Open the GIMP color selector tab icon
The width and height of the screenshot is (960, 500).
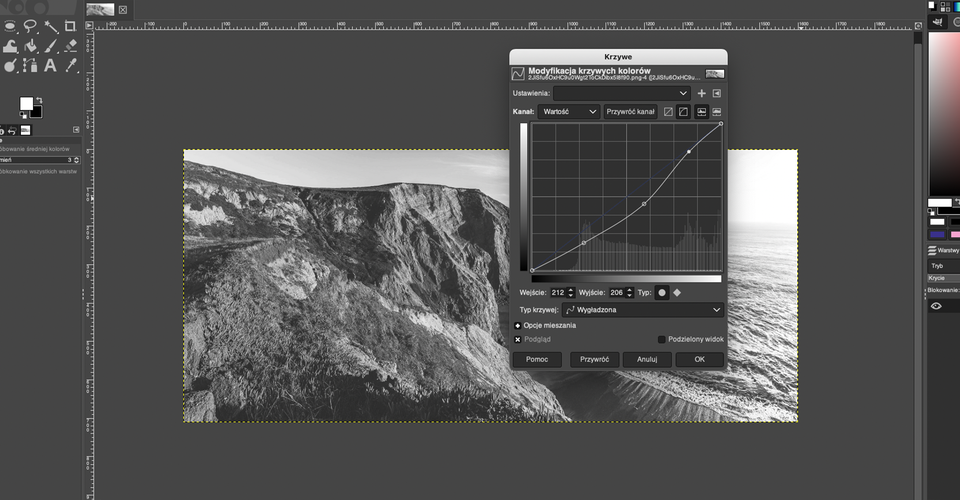tap(937, 22)
